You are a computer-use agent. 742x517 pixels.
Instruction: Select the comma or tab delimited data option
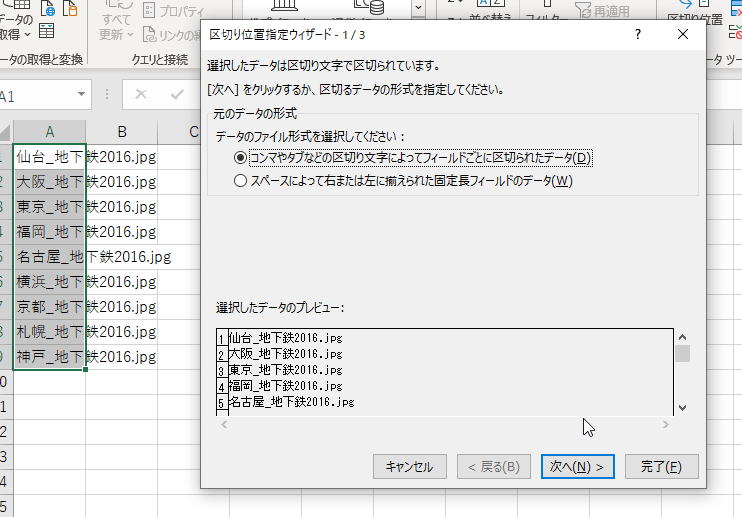240,158
